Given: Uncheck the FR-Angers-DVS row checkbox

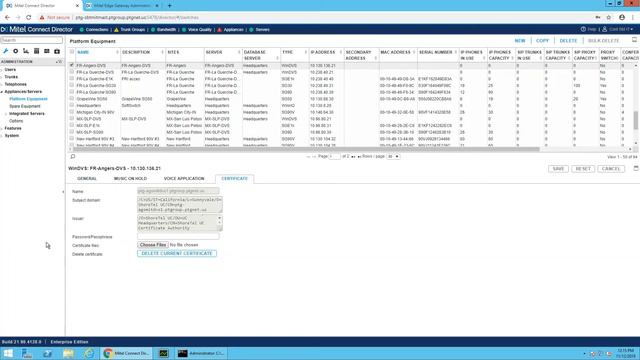Looking at the screenshot, I should (x=72, y=65).
